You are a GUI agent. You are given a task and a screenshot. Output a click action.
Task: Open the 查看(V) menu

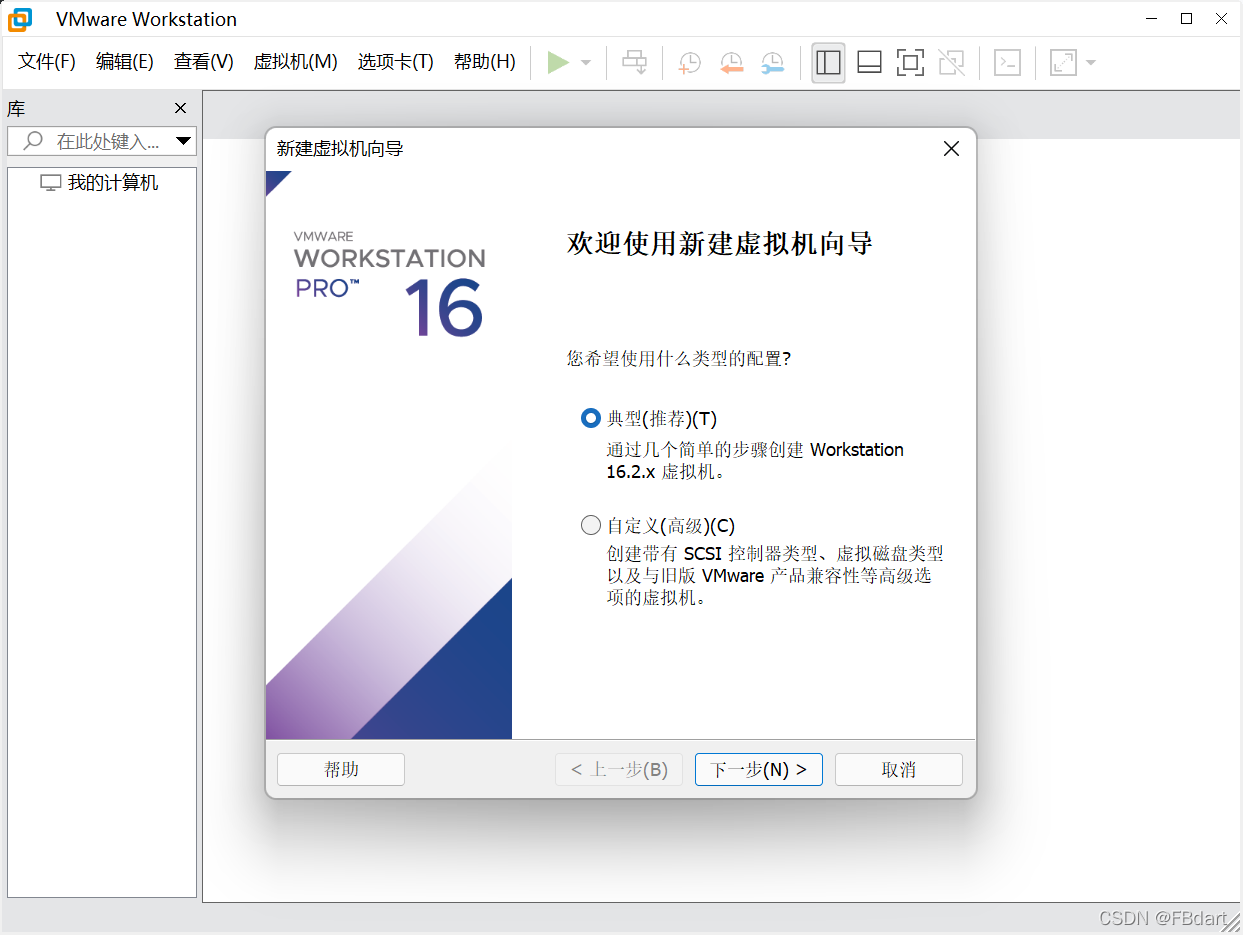point(204,62)
